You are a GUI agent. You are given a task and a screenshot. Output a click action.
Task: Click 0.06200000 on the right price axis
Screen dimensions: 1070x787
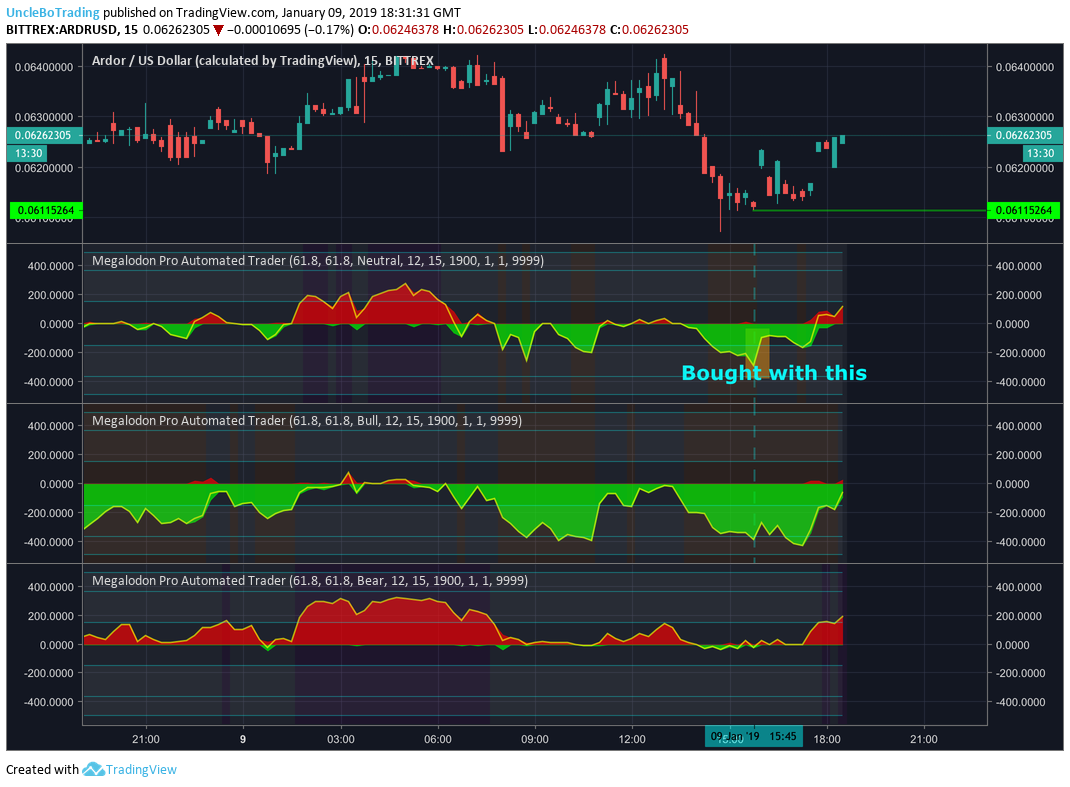tap(1024, 168)
